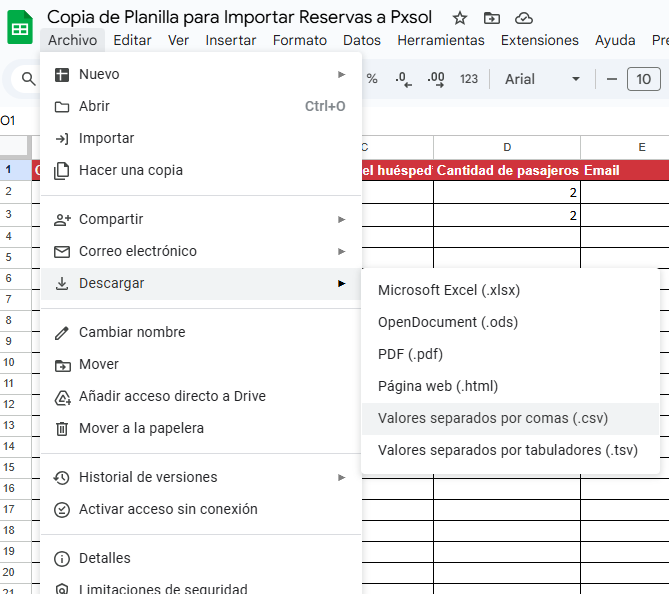Open the Arial font dropdown

[542, 79]
